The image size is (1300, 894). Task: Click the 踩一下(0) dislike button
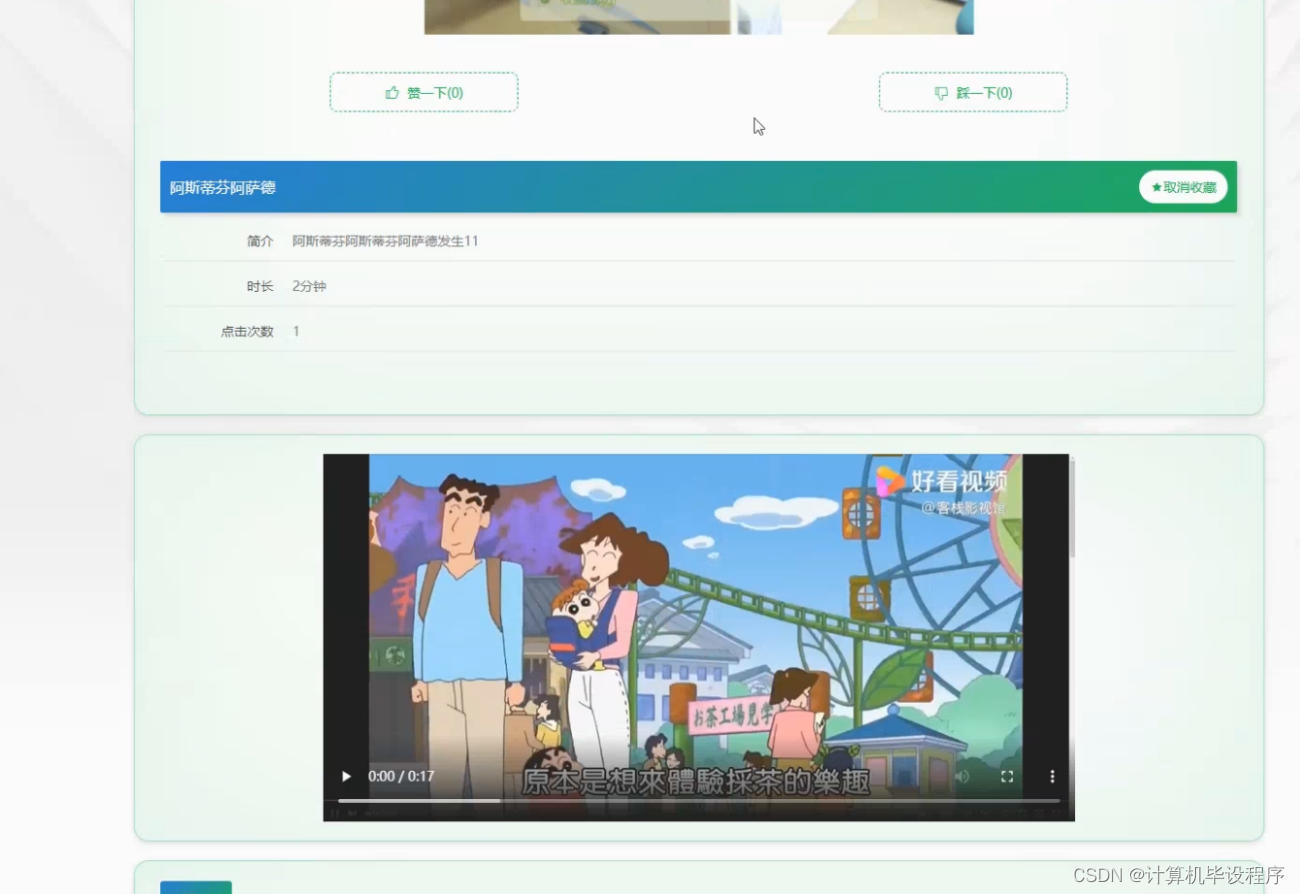[973, 92]
